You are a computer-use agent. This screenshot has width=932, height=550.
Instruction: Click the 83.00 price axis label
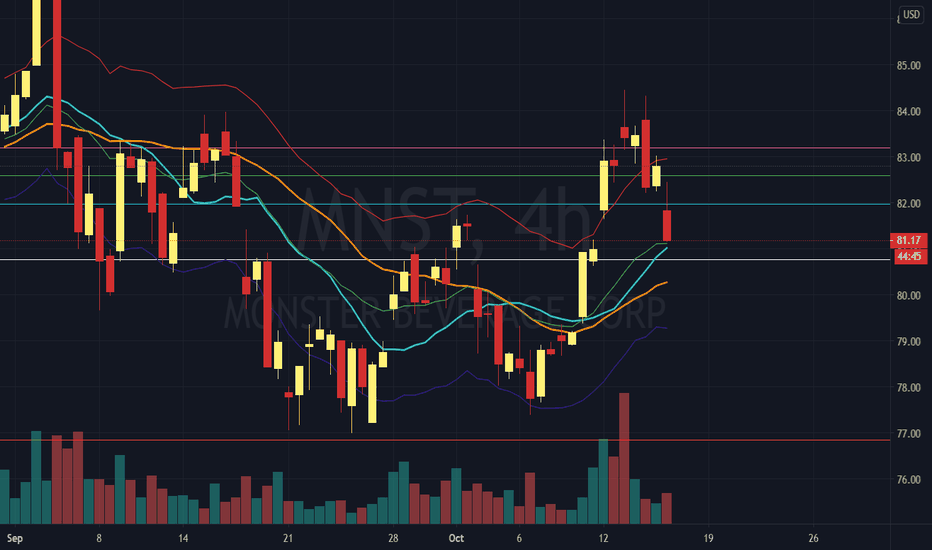[908, 158]
